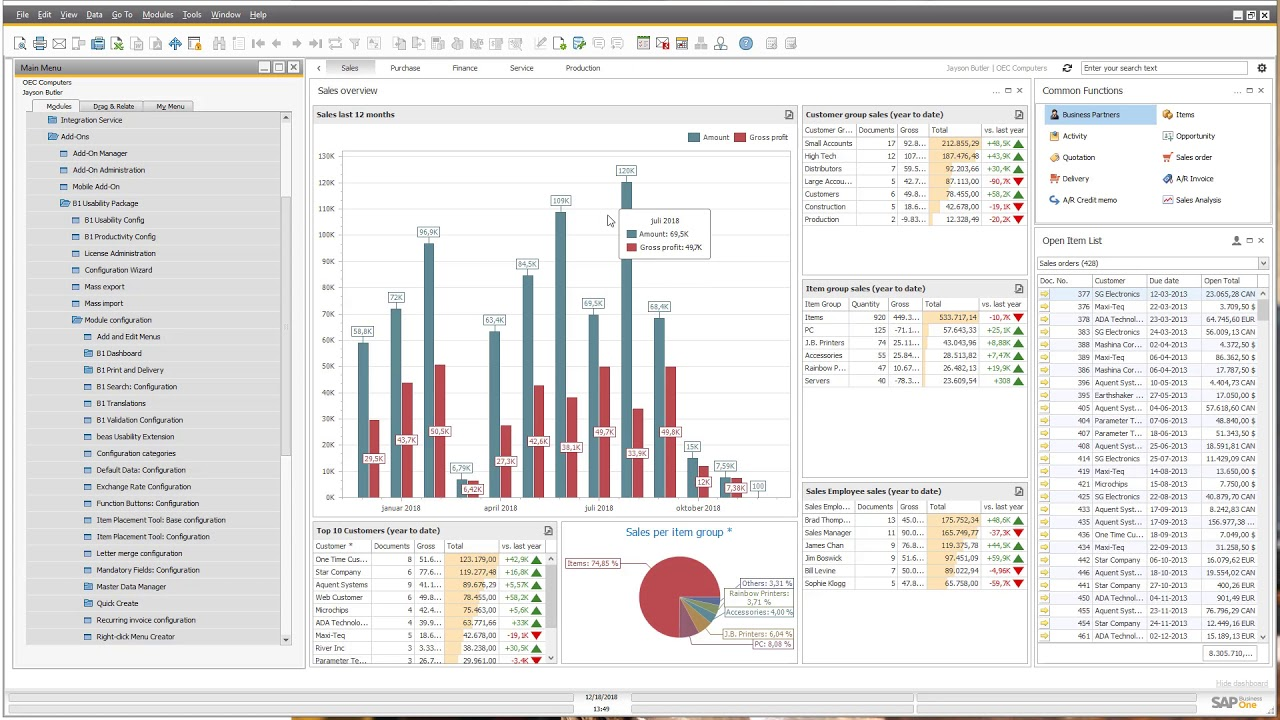This screenshot has height=720, width=1280.
Task: Toggle the Gross profit series in legend
Action: pyautogui.click(x=761, y=137)
